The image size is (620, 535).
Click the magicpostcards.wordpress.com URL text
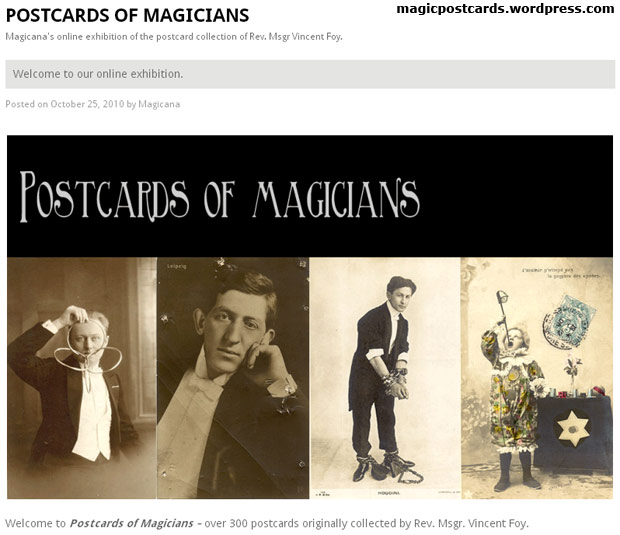pos(505,9)
